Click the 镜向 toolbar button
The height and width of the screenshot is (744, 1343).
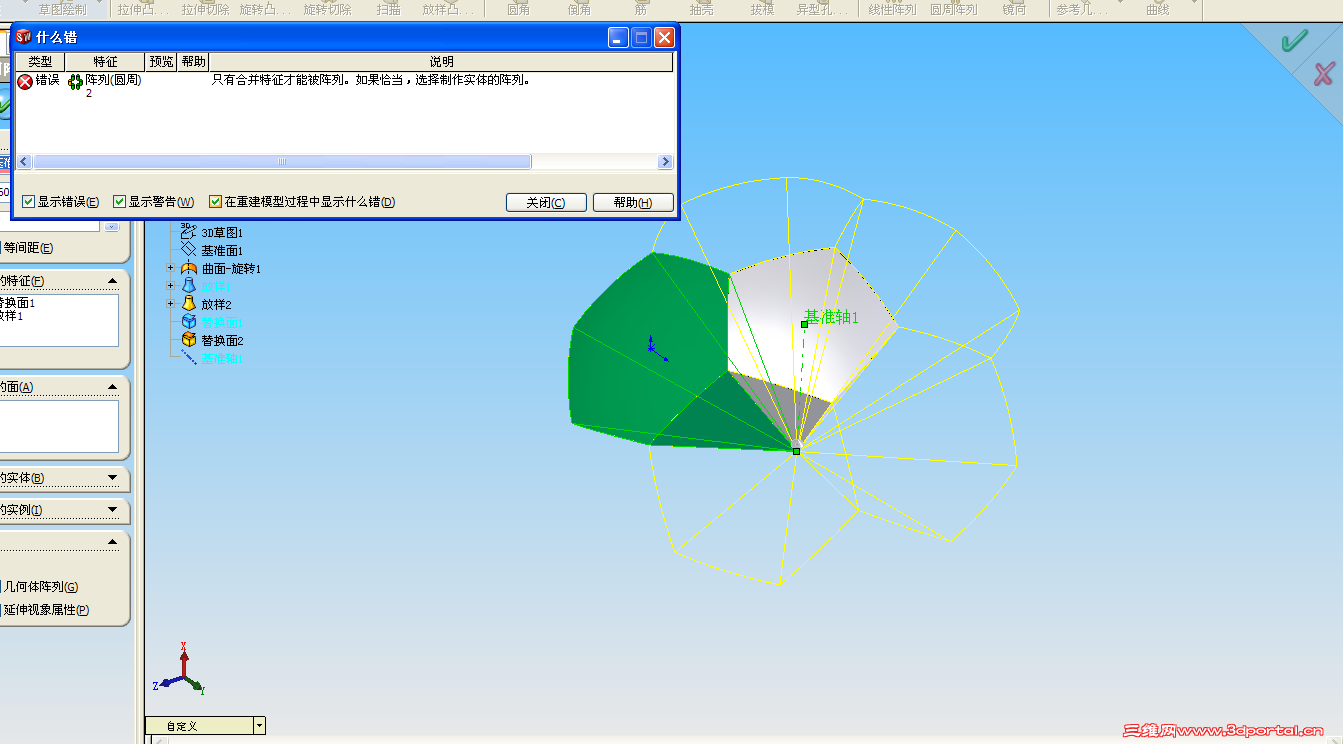[x=1014, y=9]
